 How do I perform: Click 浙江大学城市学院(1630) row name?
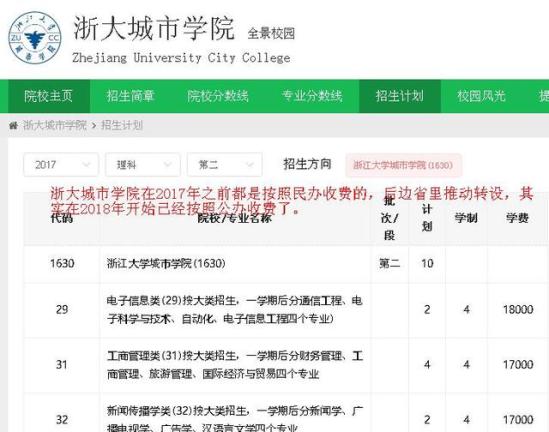click(166, 263)
